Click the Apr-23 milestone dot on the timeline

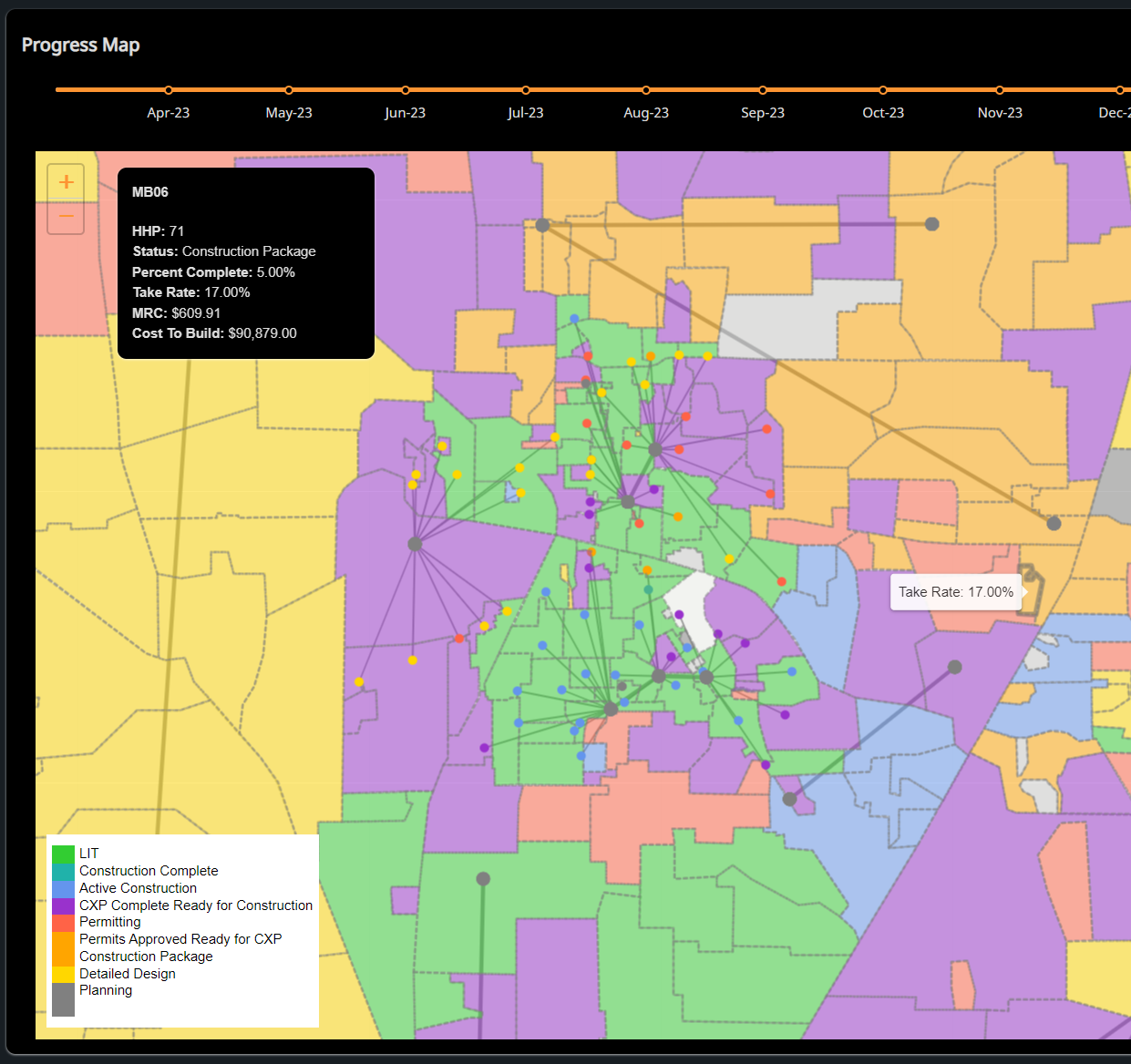168,90
